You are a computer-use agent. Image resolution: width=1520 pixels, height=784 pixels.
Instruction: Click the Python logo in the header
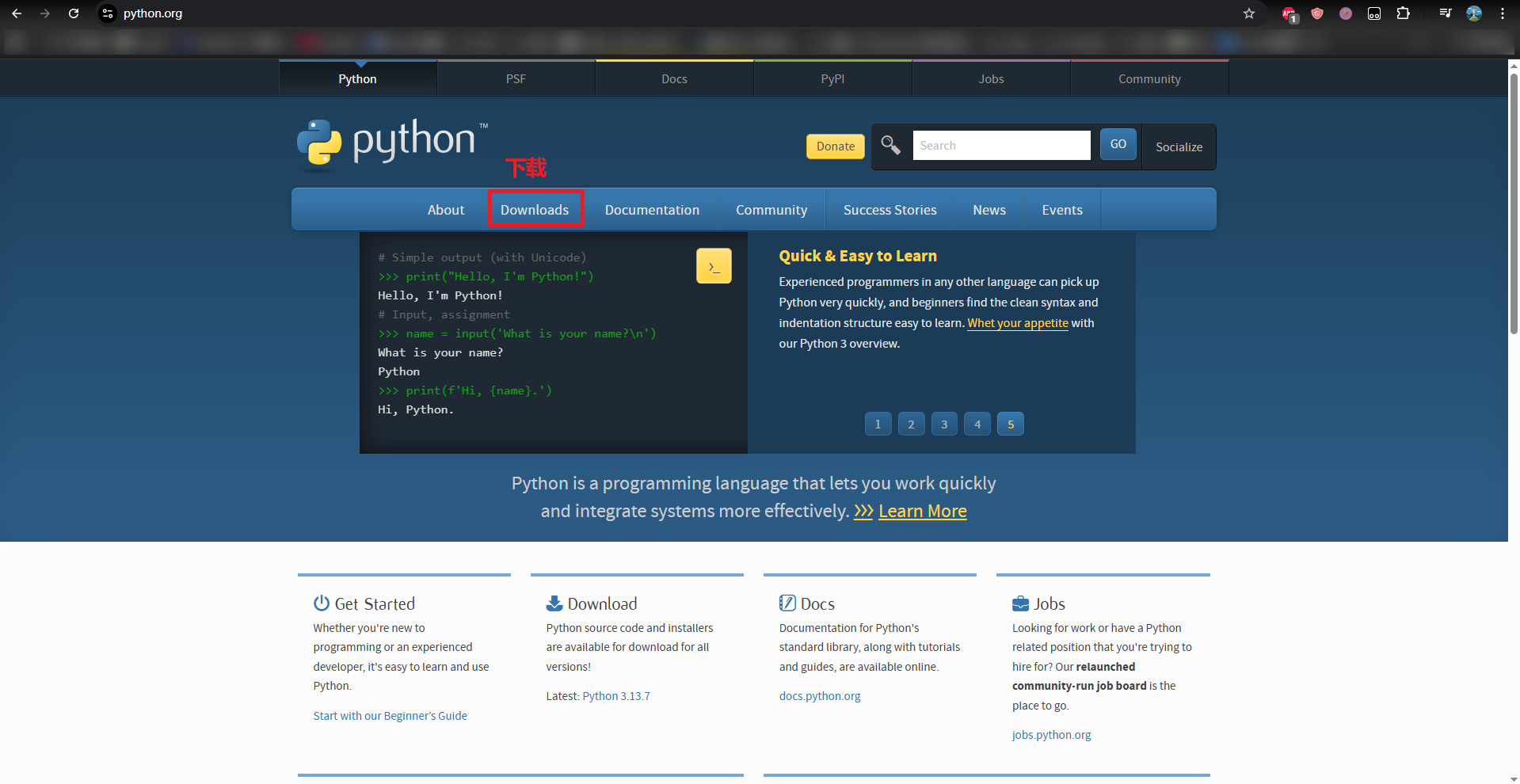(x=393, y=144)
